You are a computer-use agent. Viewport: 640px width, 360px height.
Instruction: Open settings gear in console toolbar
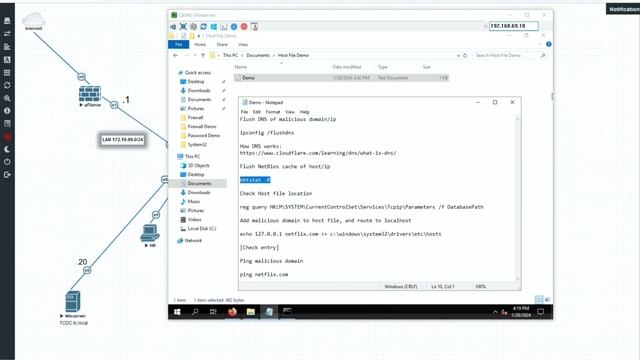[x=193, y=27]
